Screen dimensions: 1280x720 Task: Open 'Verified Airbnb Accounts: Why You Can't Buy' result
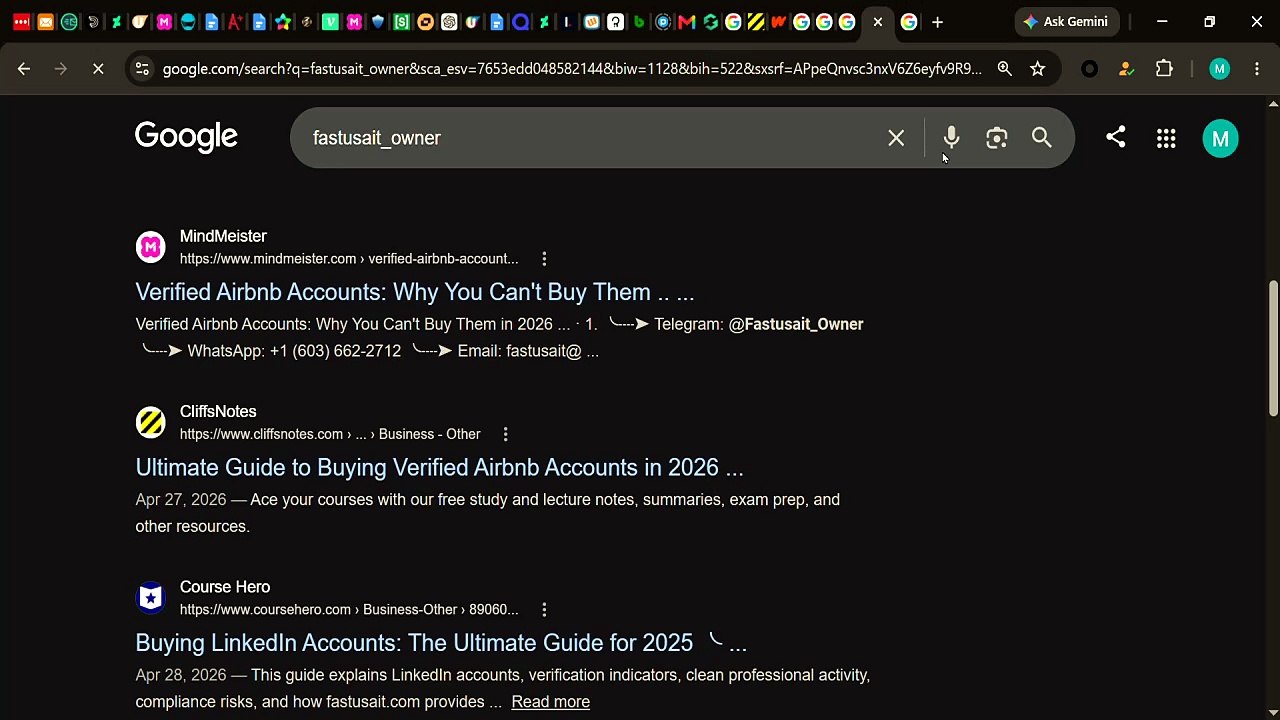point(415,292)
